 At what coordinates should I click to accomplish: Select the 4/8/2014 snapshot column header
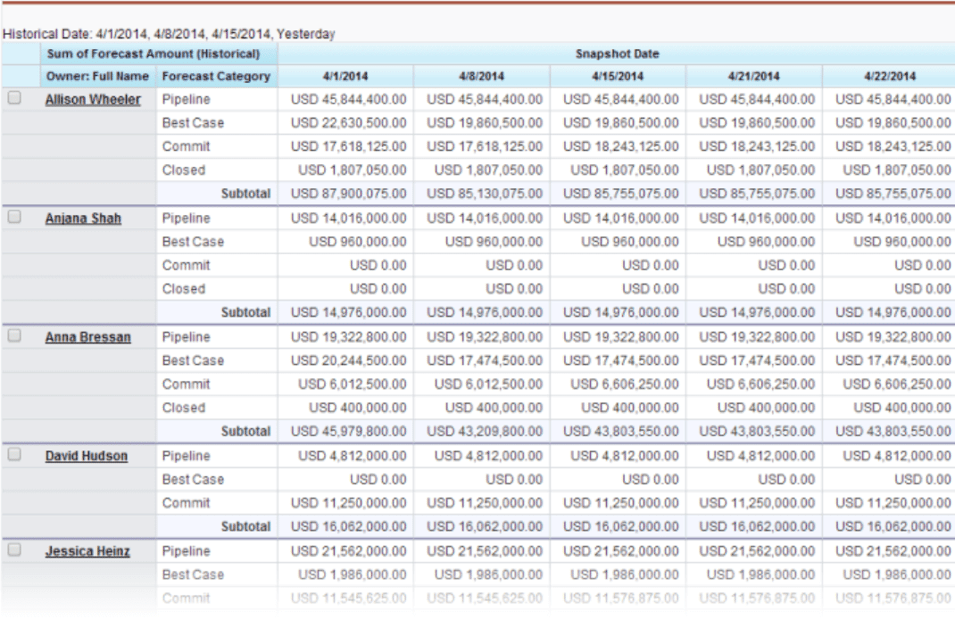(x=481, y=76)
